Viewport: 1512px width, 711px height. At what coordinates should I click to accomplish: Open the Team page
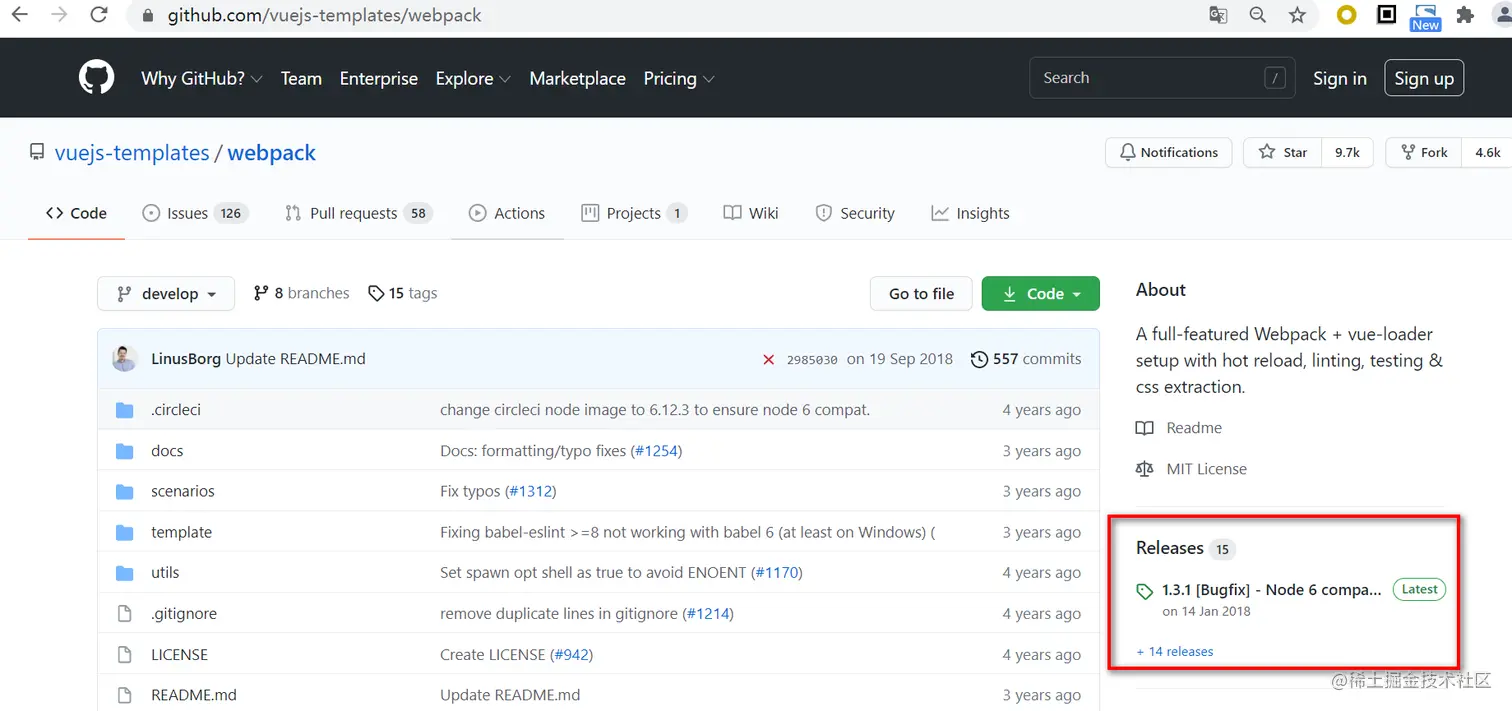[x=301, y=78]
